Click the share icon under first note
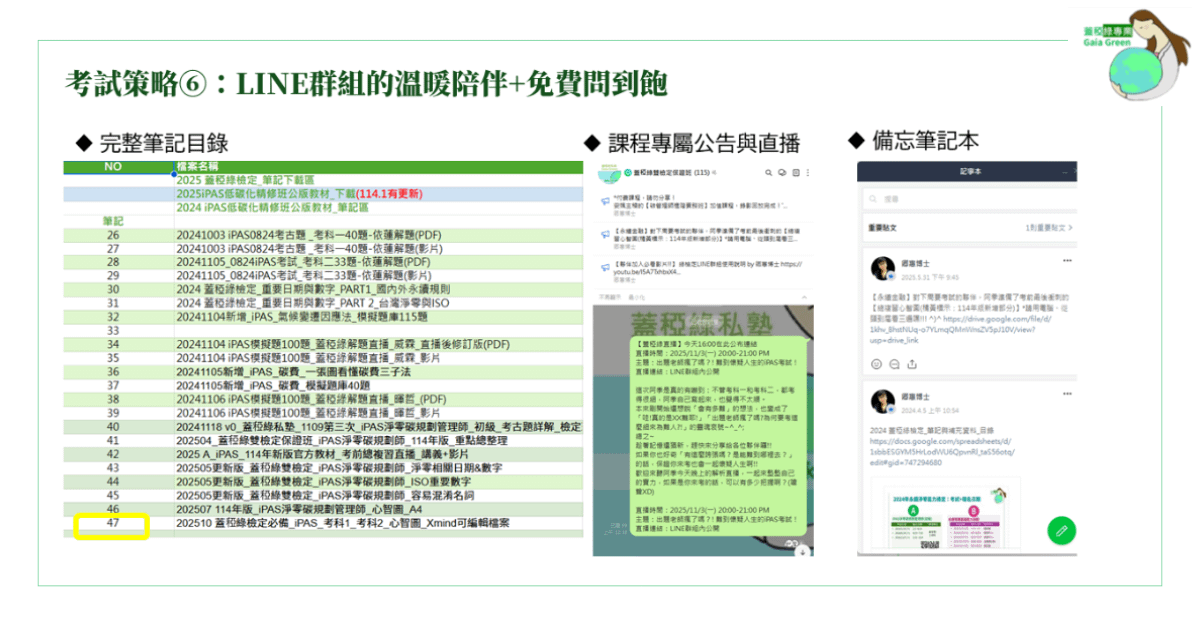The height and width of the screenshot is (628, 1200). (910, 363)
